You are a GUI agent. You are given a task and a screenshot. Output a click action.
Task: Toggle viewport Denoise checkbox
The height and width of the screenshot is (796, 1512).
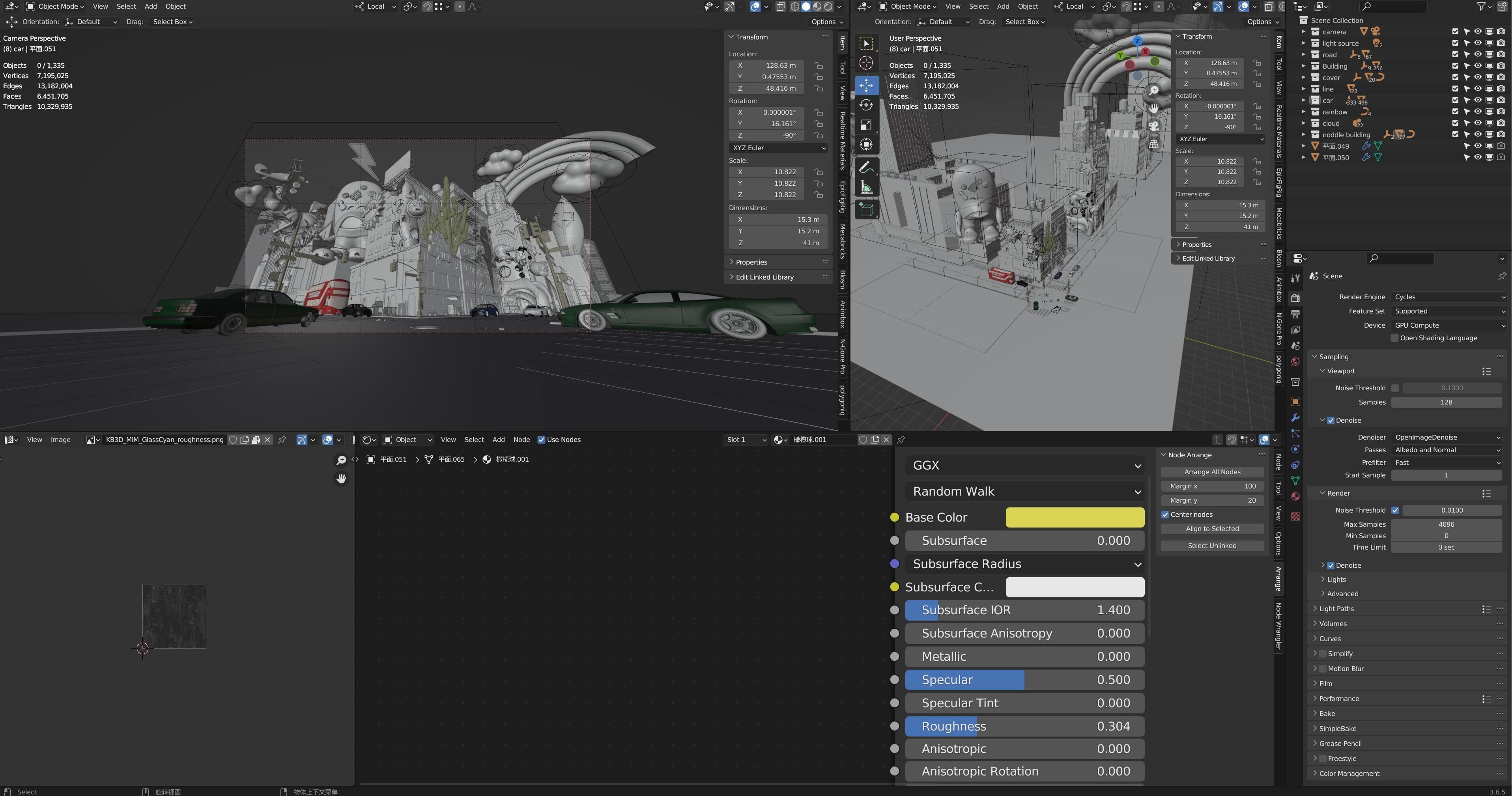pos(1331,421)
